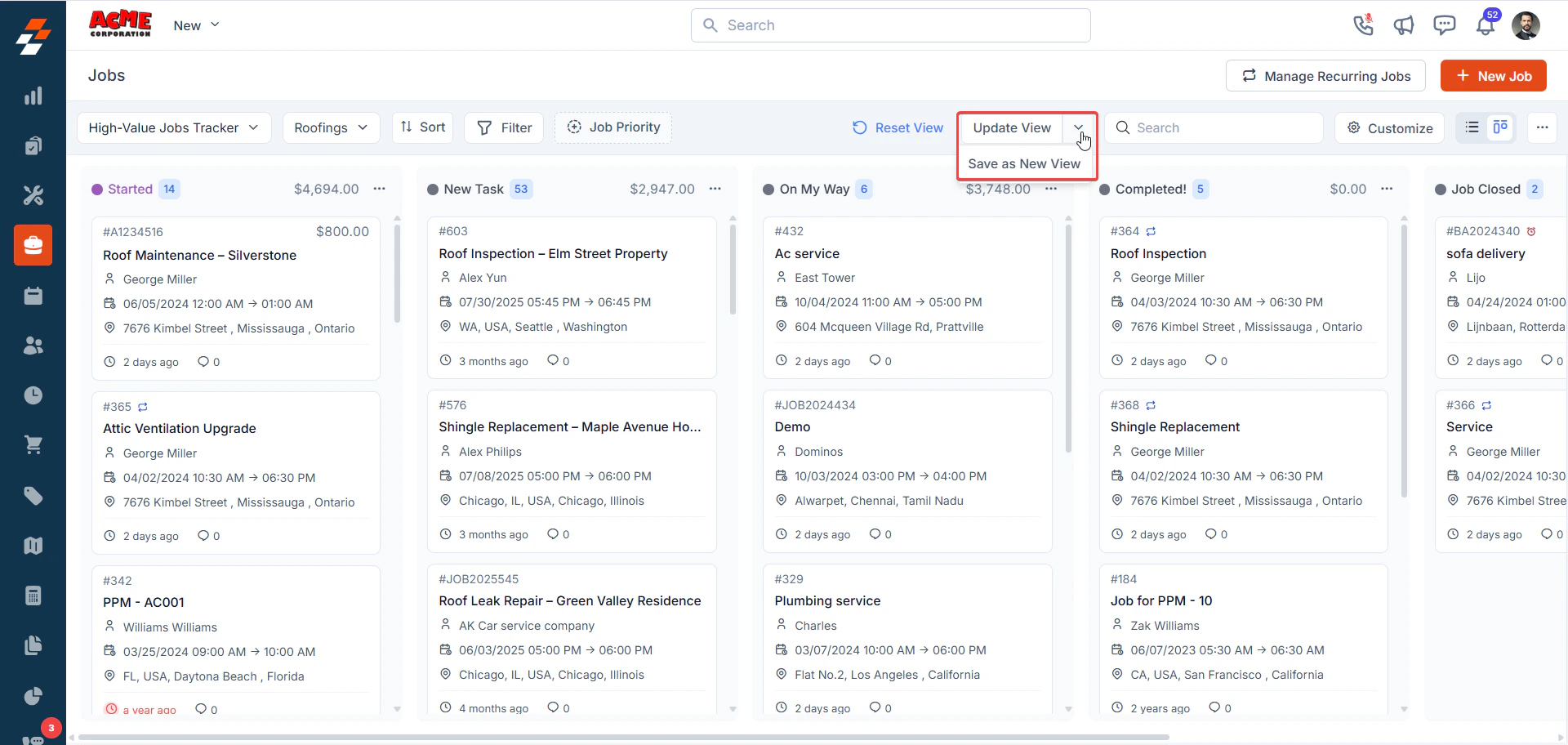The image size is (1568, 745).
Task: Open the megaphone announcements icon
Action: pos(1404,25)
